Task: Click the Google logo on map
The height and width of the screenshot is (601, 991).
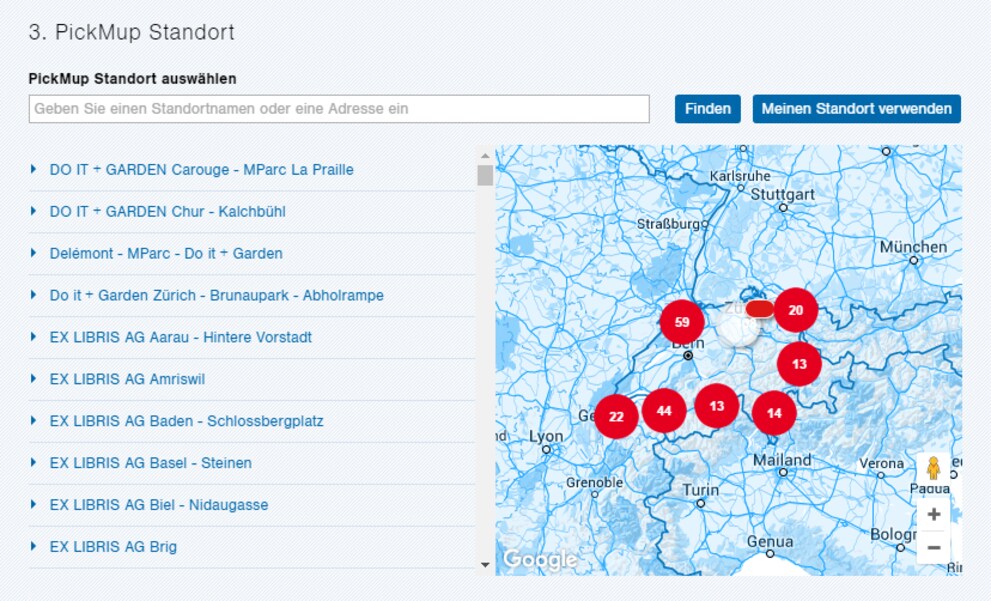Action: [540, 559]
